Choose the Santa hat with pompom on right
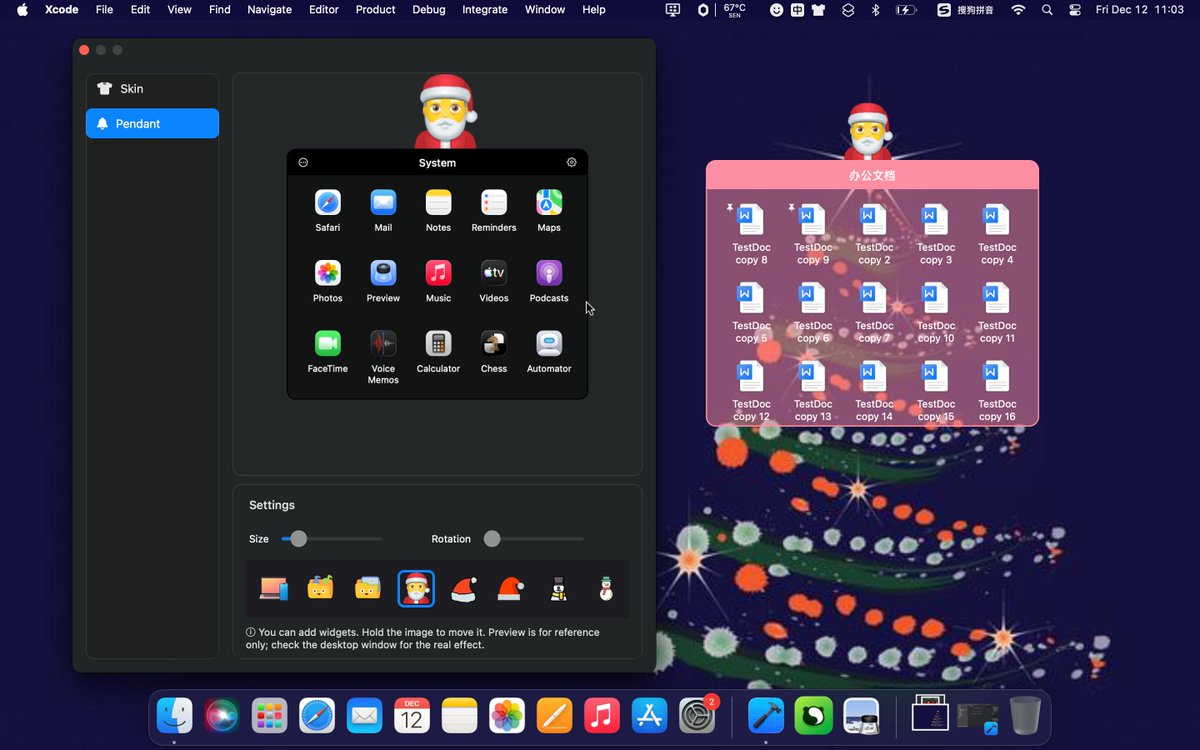 point(511,589)
